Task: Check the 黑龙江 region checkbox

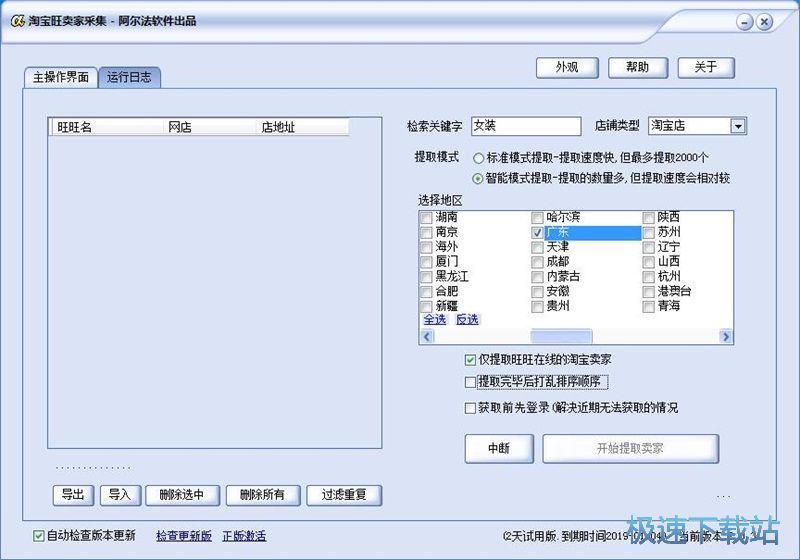Action: click(x=426, y=277)
